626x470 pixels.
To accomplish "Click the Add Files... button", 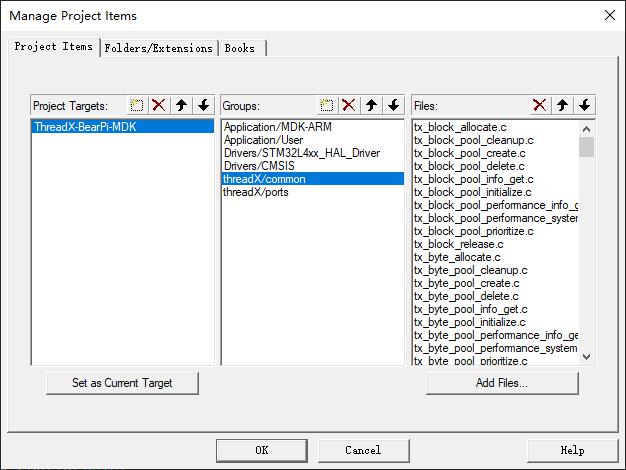I will 502,383.
